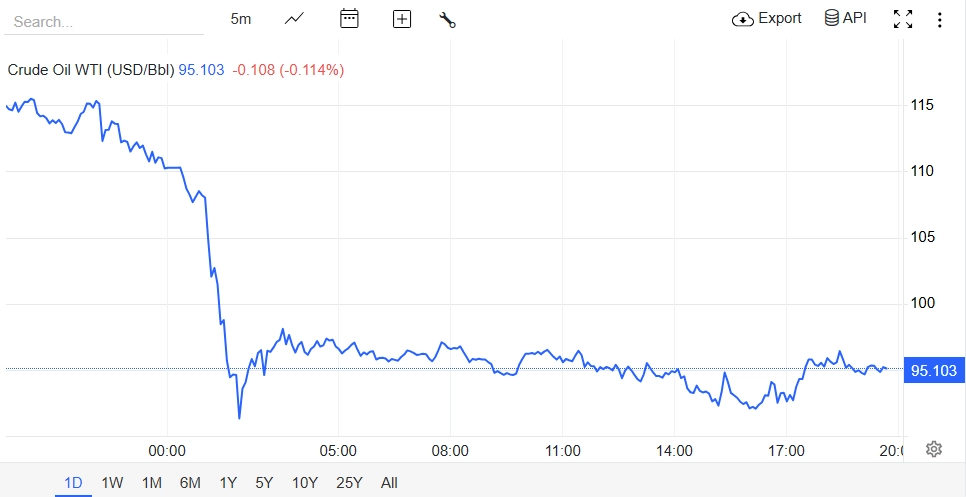This screenshot has width=966, height=497.
Task: Select the 1D time range tab
Action: pos(73,483)
